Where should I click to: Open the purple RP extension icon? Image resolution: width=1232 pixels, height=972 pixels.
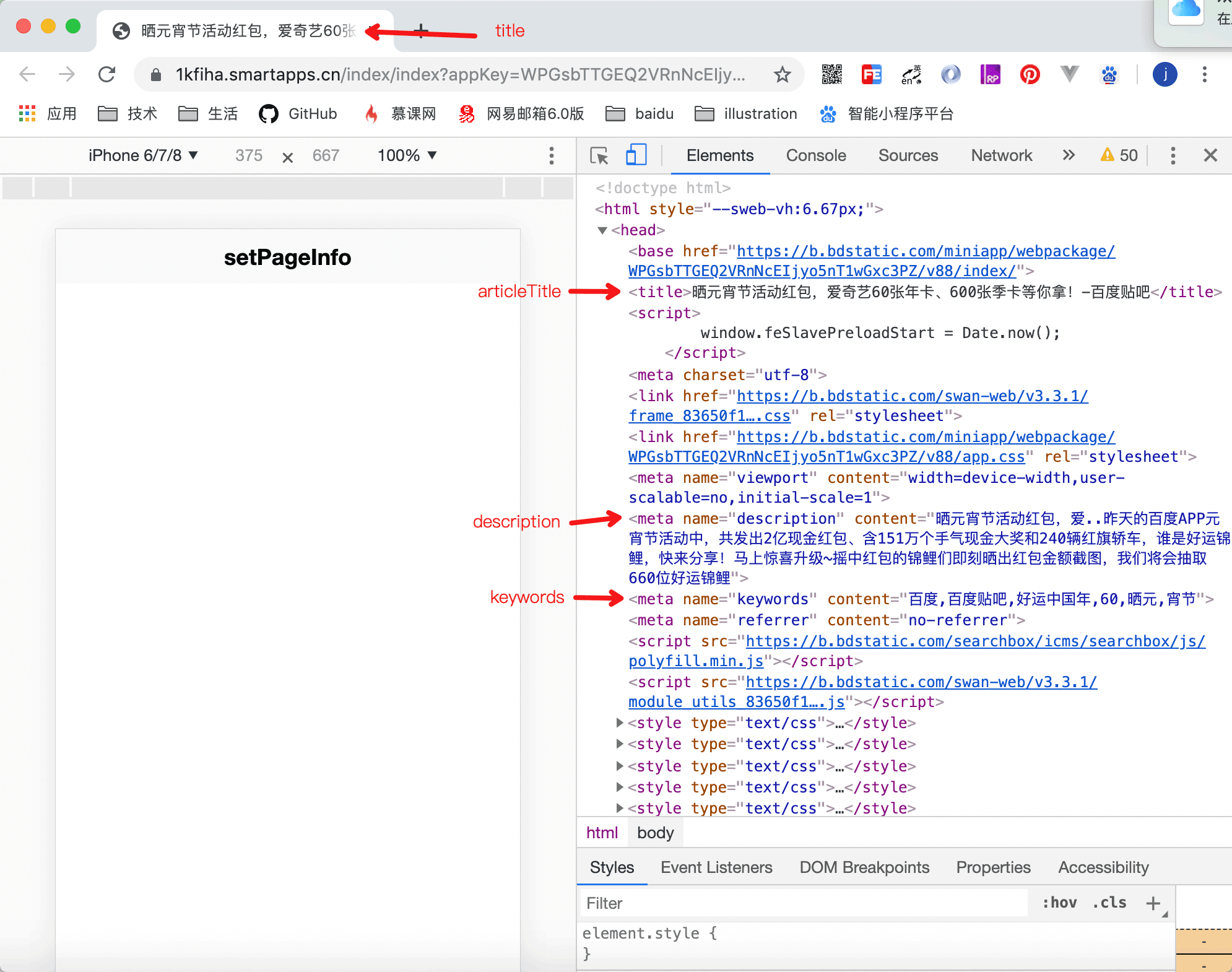pos(990,75)
